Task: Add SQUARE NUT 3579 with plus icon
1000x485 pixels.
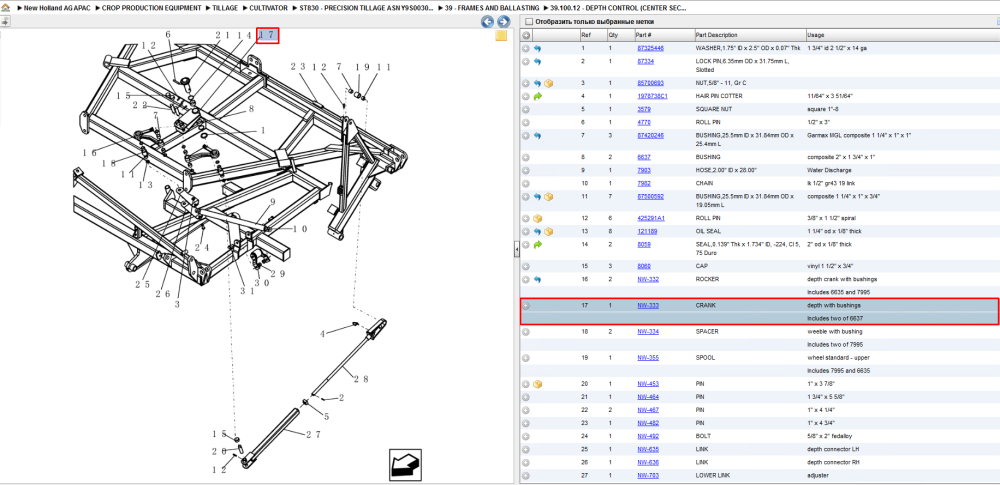Action: (x=526, y=109)
